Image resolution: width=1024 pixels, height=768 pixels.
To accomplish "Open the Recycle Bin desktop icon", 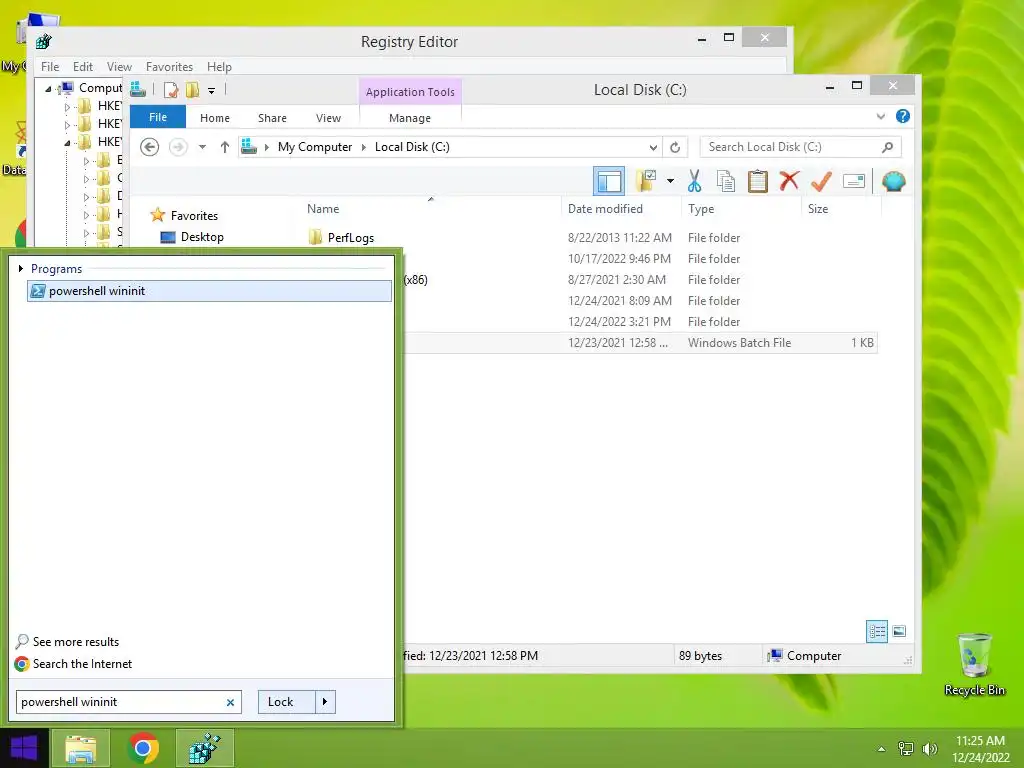I will 974,665.
